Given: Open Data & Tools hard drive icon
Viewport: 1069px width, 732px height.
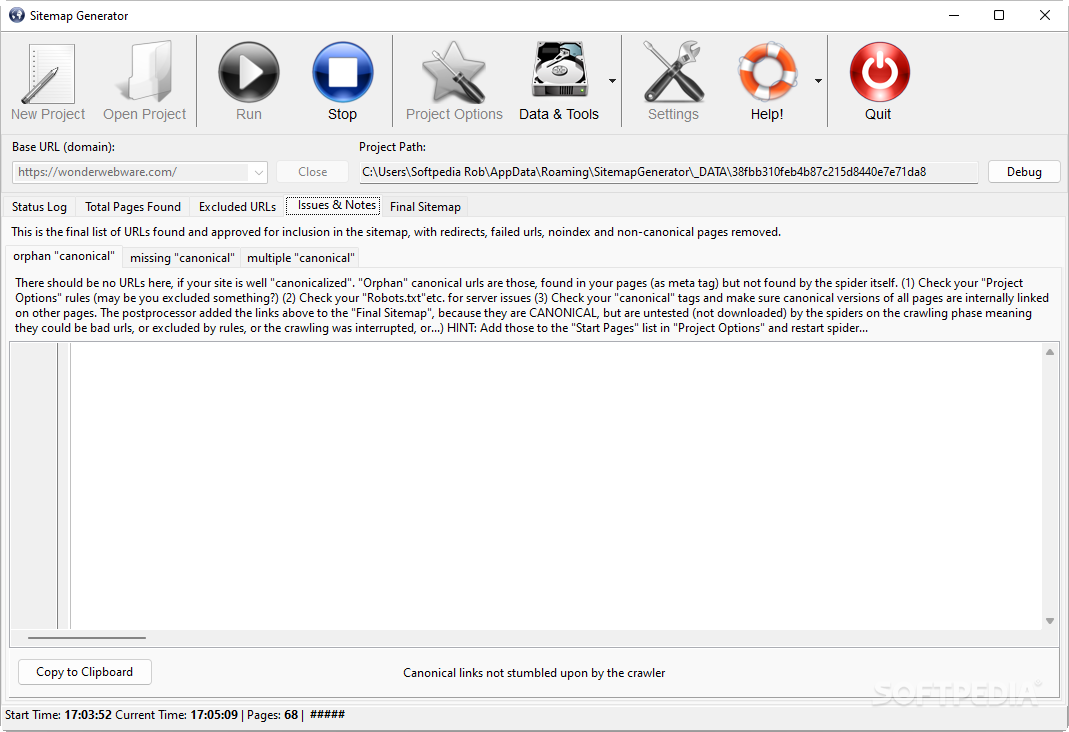Looking at the screenshot, I should 559,71.
